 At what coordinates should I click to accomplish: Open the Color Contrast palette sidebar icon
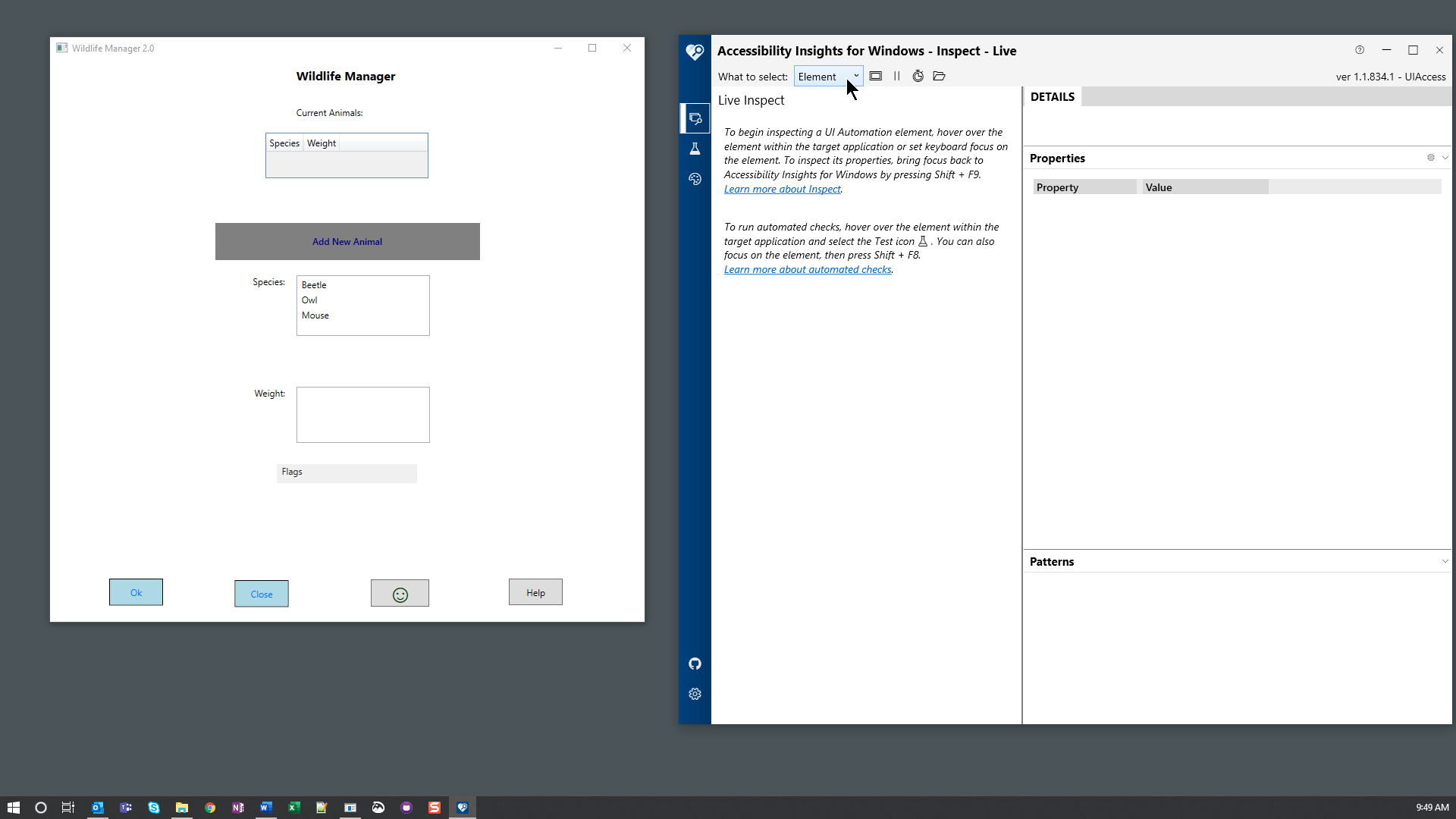(695, 179)
